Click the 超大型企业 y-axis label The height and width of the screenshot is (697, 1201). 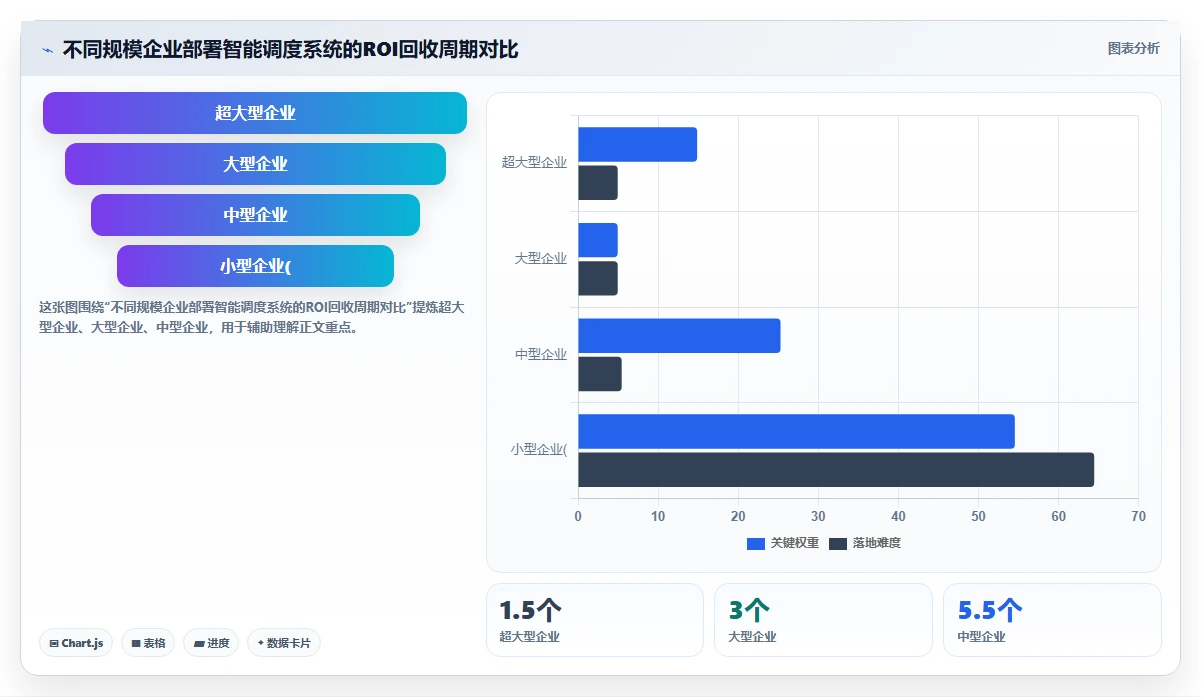pos(534,163)
